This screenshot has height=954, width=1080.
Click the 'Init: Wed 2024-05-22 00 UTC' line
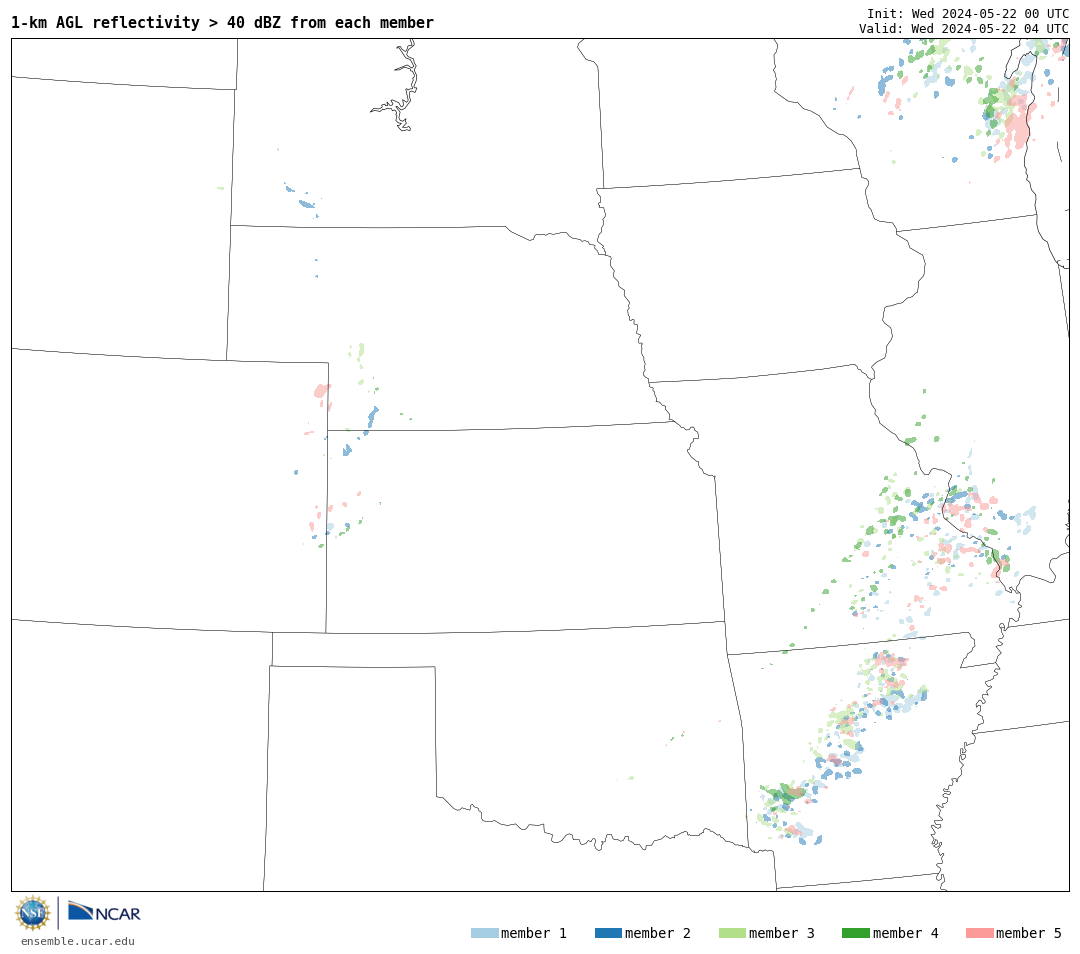click(968, 14)
